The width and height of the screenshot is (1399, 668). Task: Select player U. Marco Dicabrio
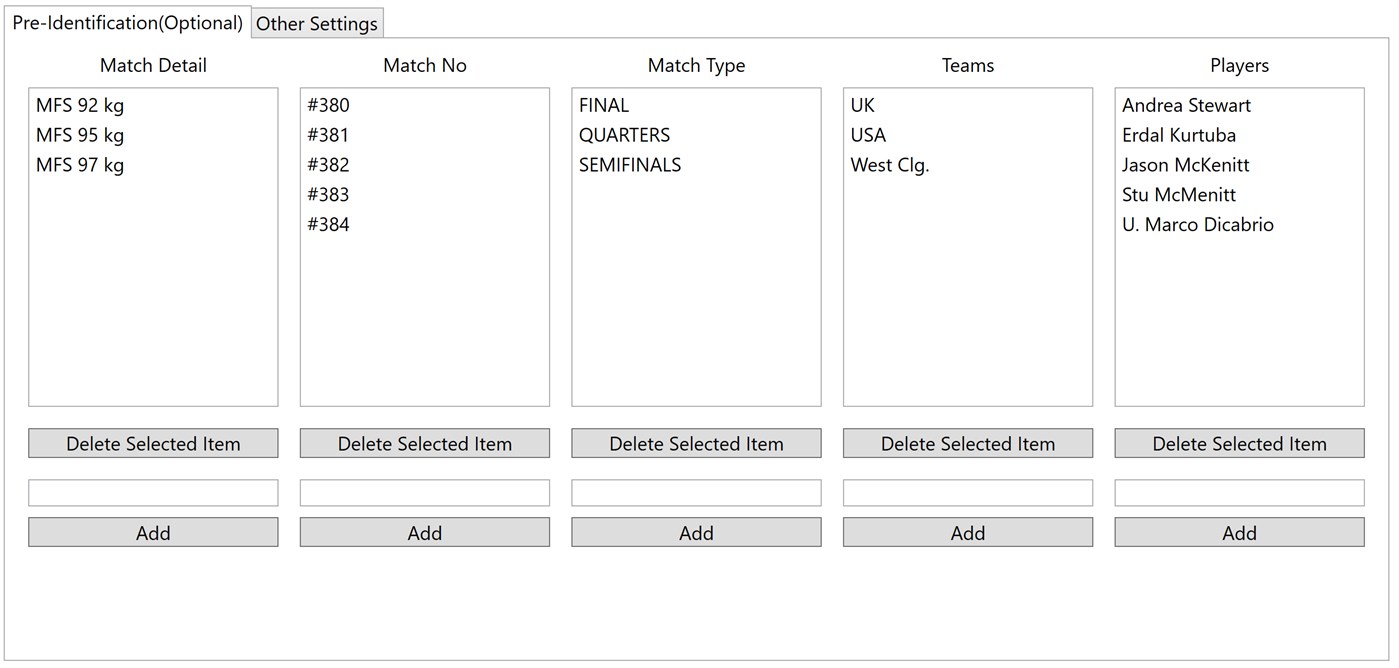point(1196,224)
